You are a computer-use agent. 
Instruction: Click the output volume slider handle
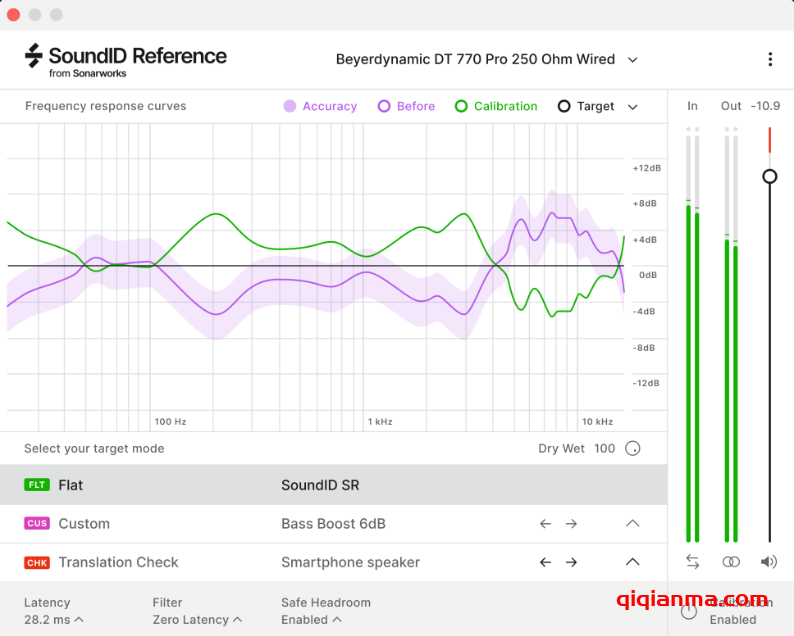pos(770,176)
